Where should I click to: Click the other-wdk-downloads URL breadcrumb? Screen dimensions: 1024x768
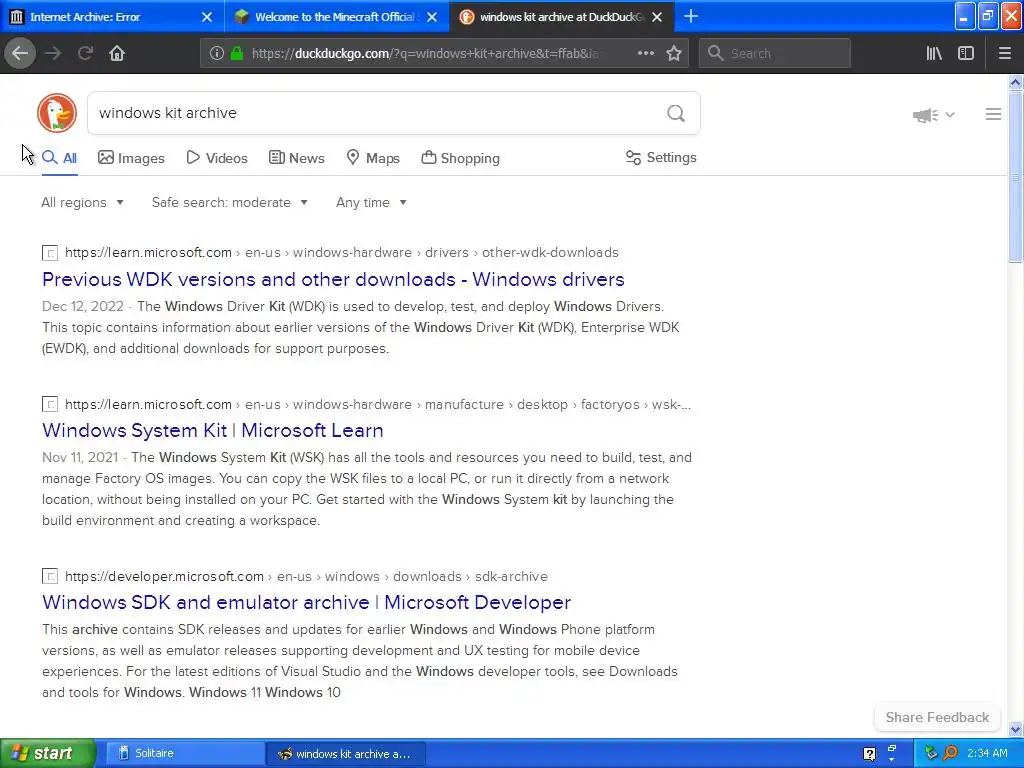(550, 253)
